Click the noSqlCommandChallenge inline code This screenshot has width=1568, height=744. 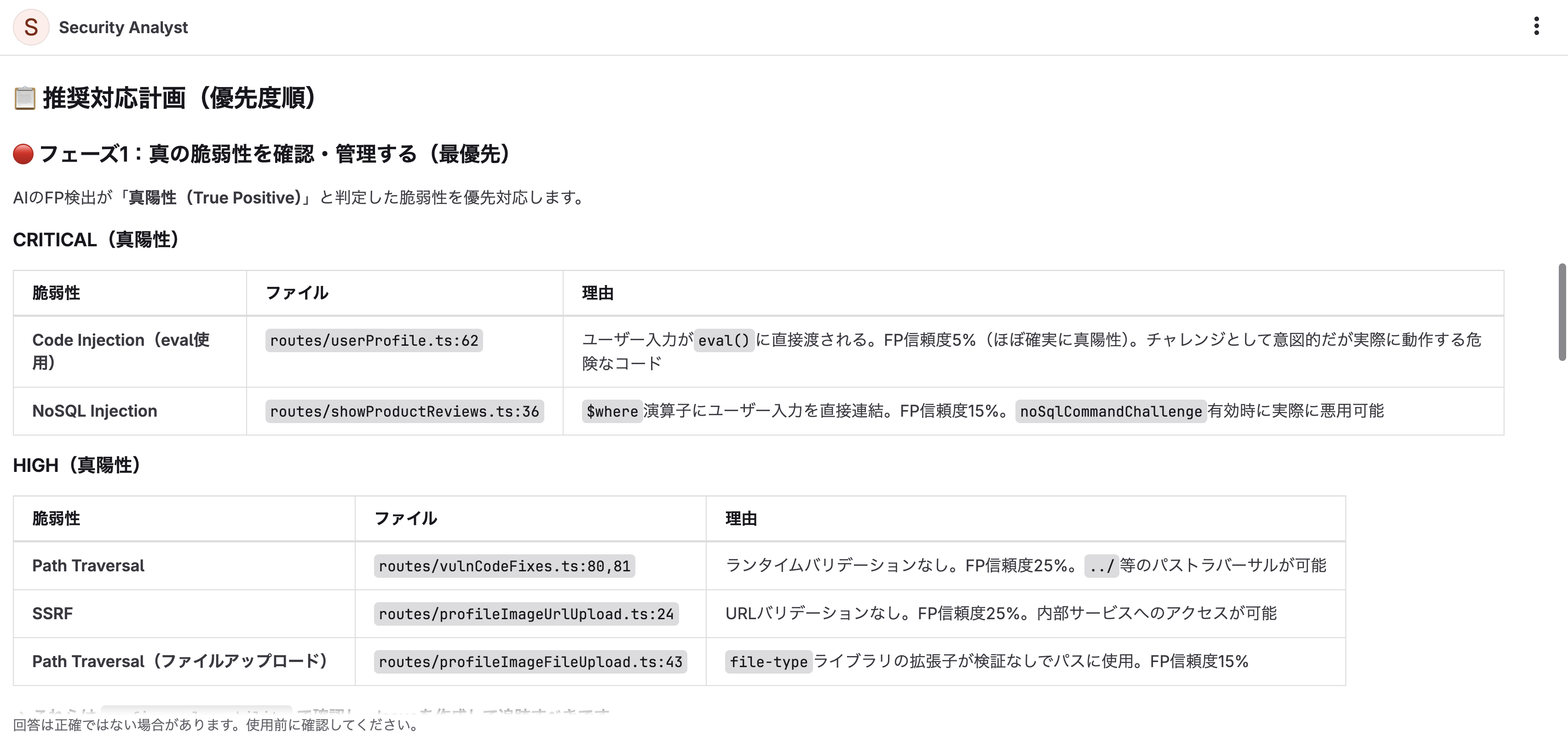pyautogui.click(x=1110, y=411)
